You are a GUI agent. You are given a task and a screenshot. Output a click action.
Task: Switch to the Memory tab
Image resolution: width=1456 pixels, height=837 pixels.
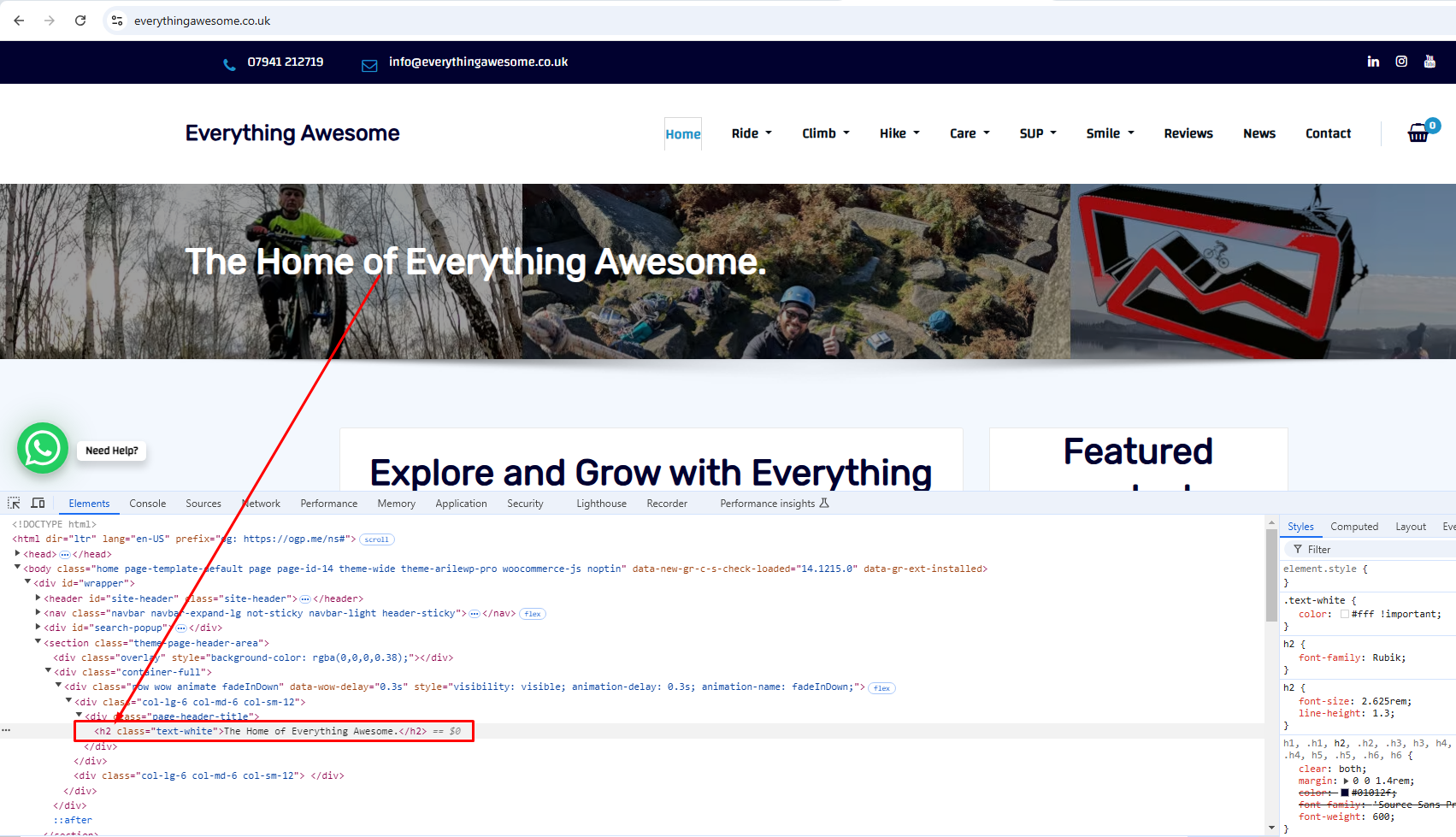[x=397, y=504]
